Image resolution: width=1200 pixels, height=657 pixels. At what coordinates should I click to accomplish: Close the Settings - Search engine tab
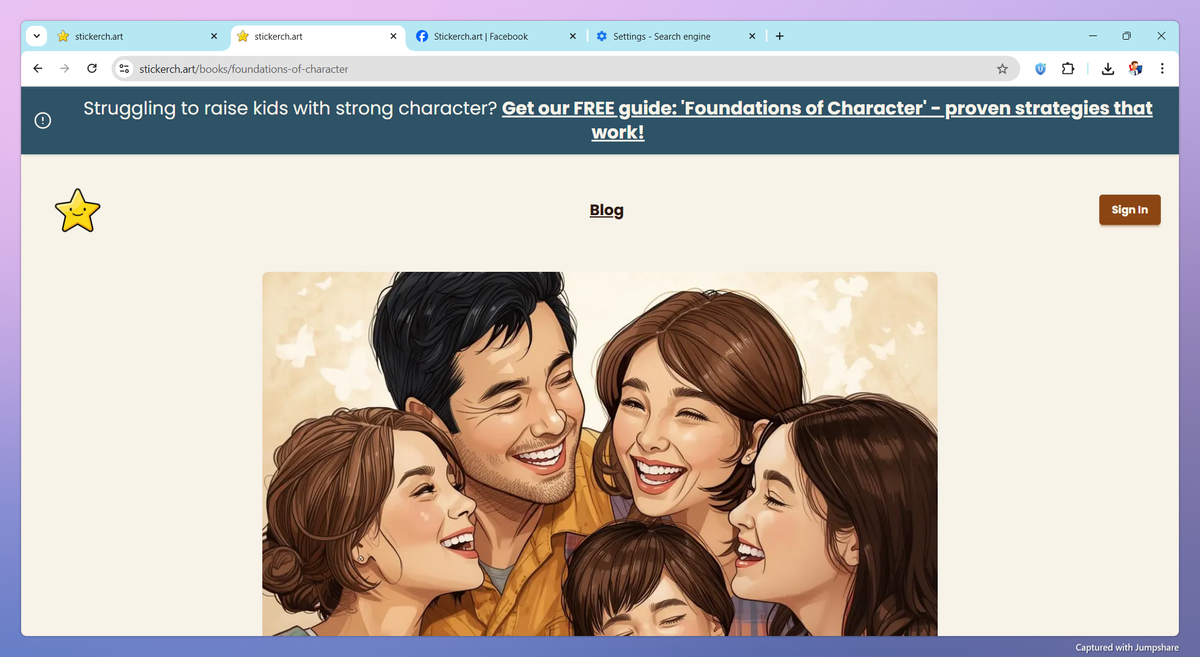pos(752,36)
